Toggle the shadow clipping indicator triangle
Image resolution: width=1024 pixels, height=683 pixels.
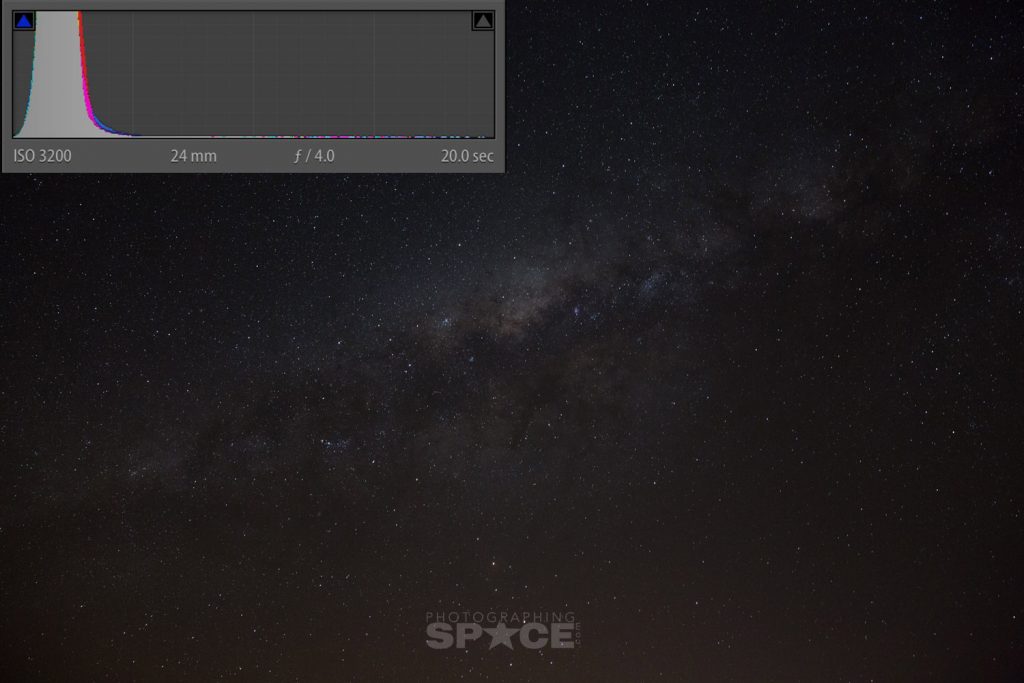click(24, 21)
